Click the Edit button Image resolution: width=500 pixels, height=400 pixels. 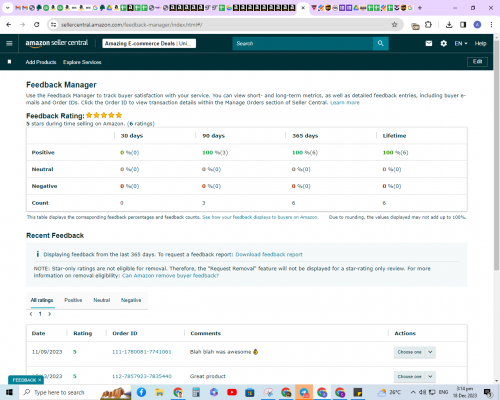coord(477,62)
